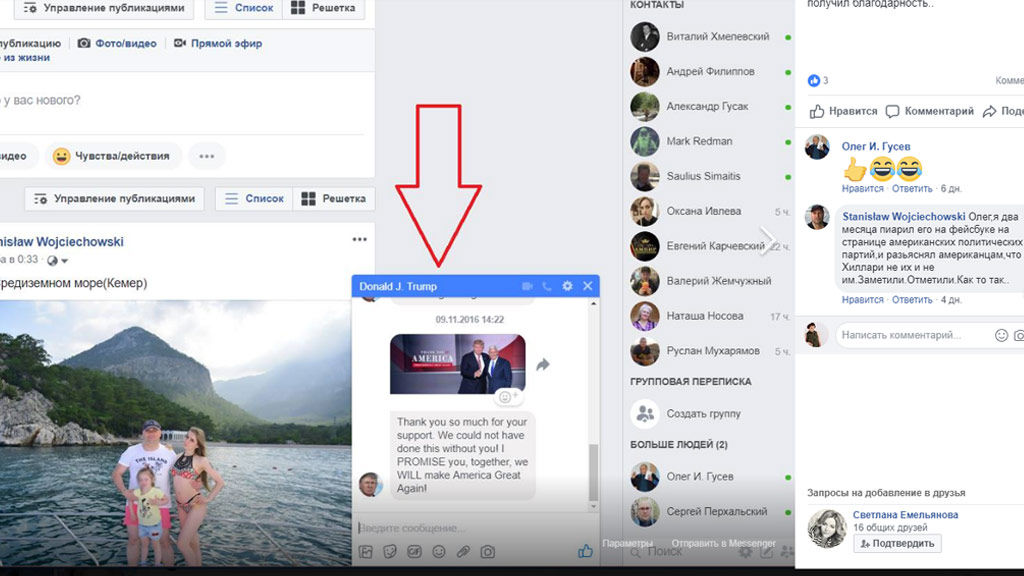Click Параметры at the bottom of contacts
This screenshot has width=1024, height=576.
pos(627,544)
